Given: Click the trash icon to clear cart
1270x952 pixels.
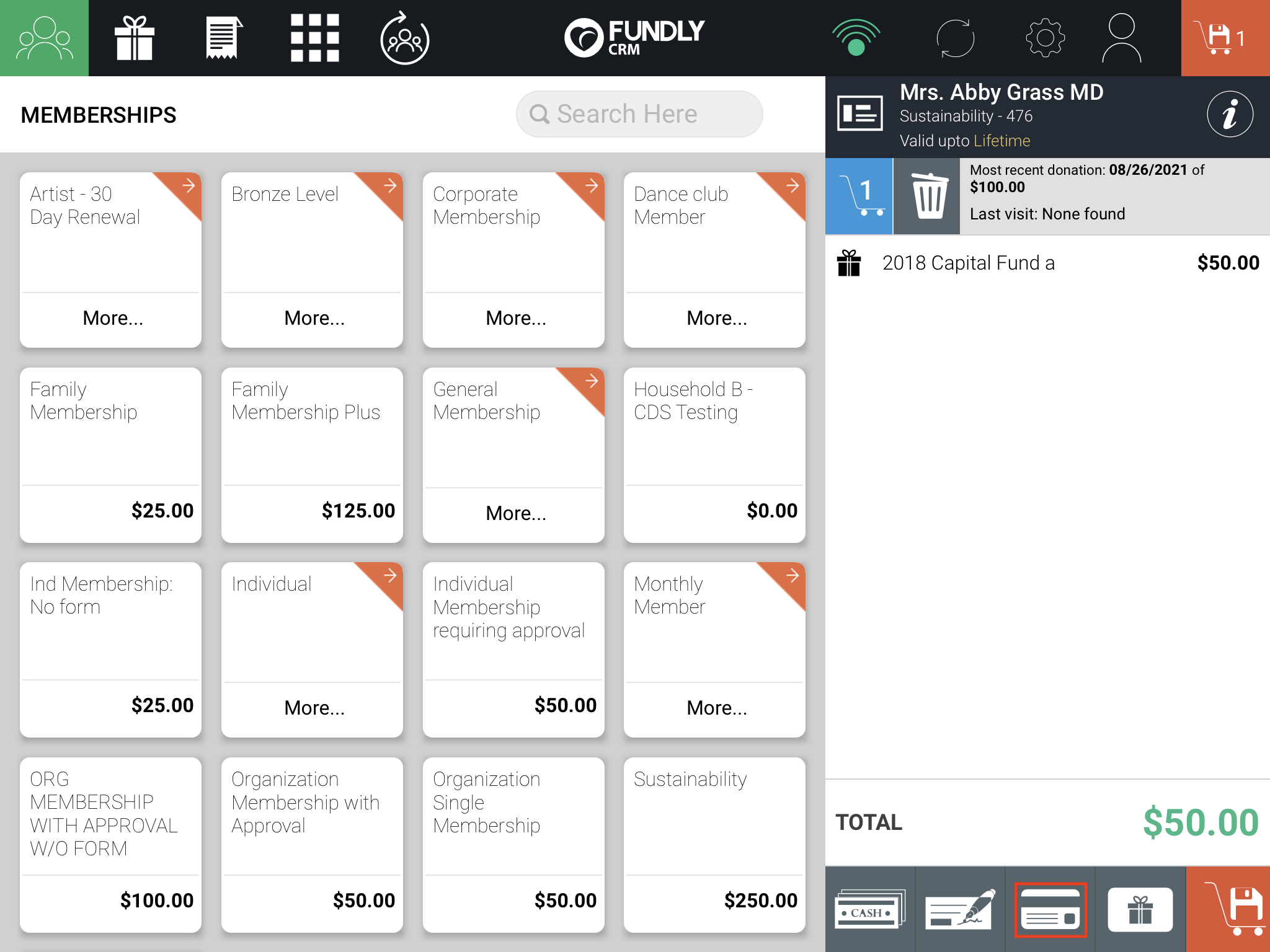Looking at the screenshot, I should [x=927, y=196].
